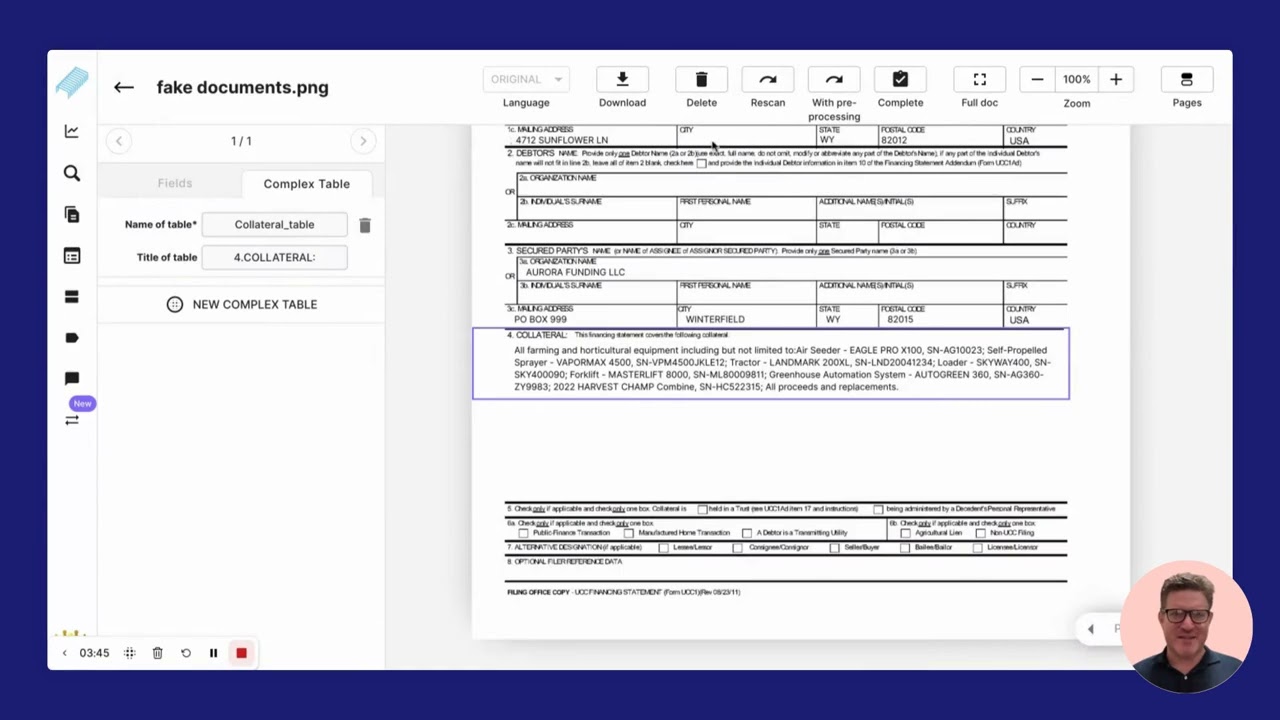
Task: Click the webcam presenter bubble
Action: tap(1187, 627)
